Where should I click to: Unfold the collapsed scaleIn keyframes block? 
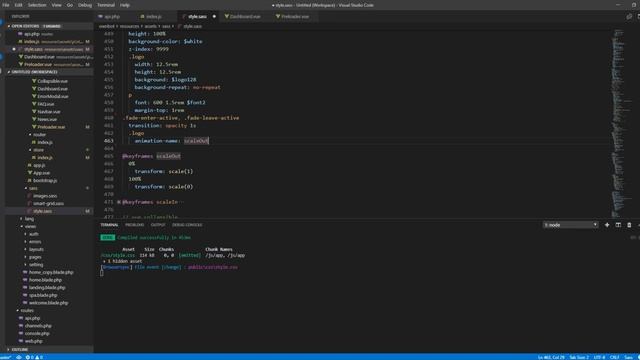(x=119, y=202)
